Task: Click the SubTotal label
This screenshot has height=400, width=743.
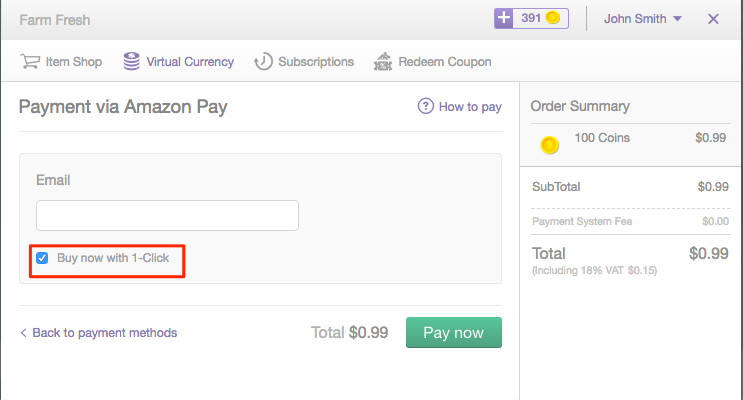Action: coord(556,187)
